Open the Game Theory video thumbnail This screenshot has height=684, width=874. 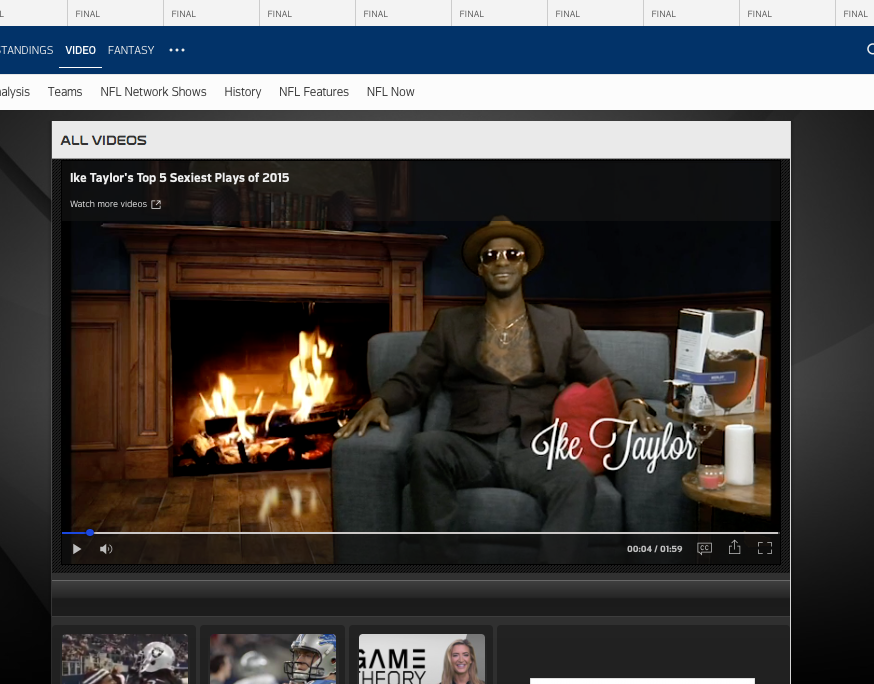[x=422, y=659]
